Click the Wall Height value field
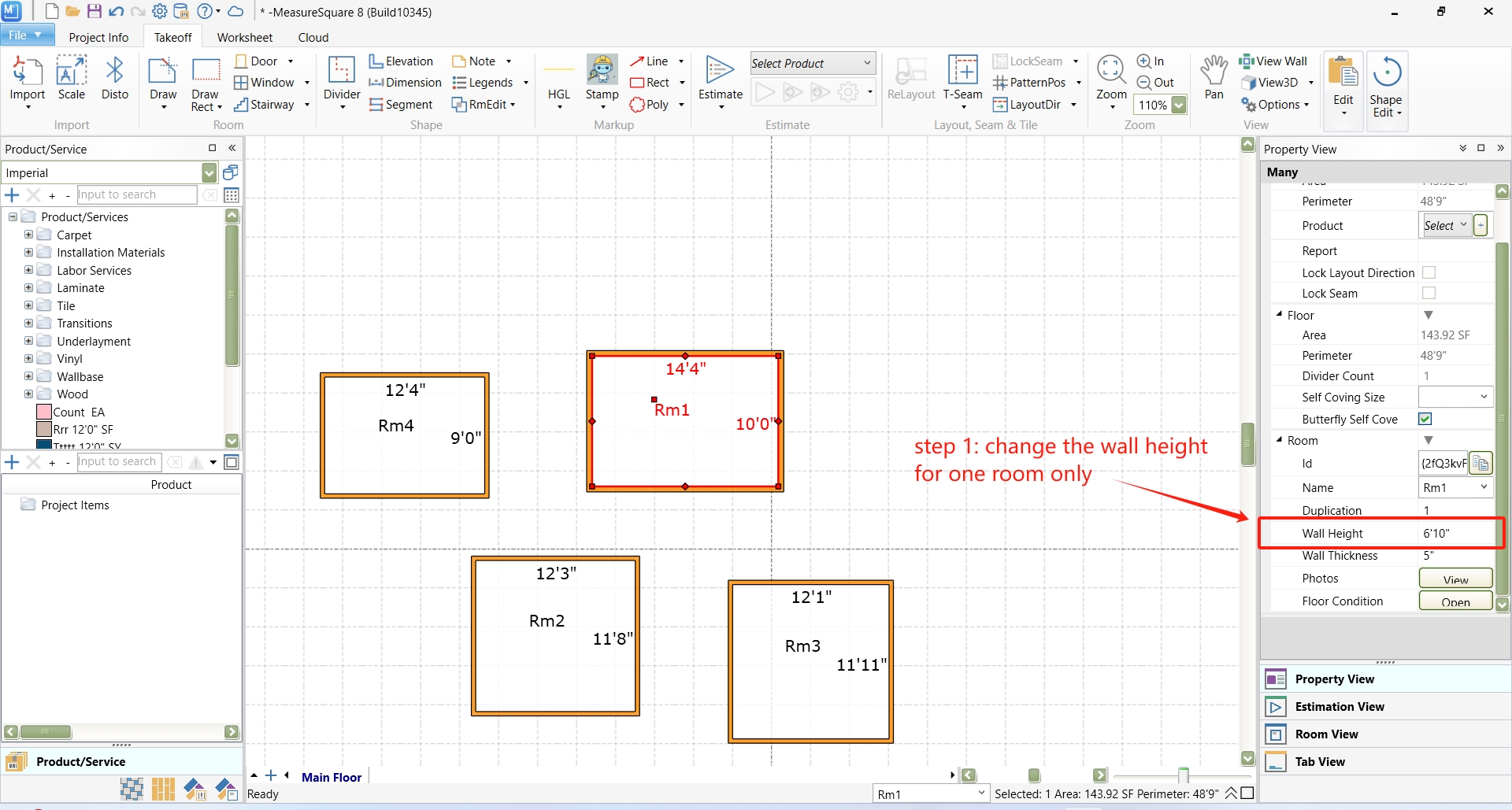1512x810 pixels. [1457, 533]
